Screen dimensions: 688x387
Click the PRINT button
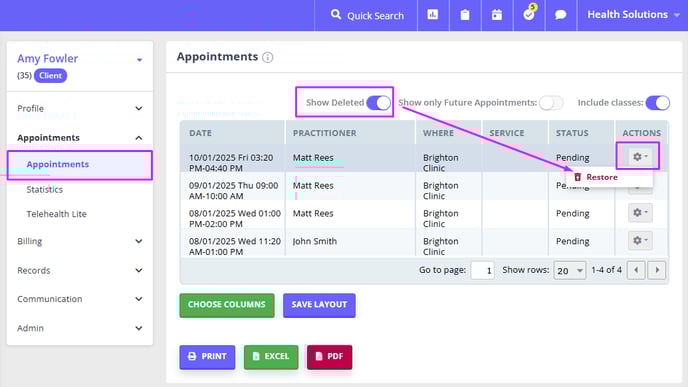coord(207,357)
